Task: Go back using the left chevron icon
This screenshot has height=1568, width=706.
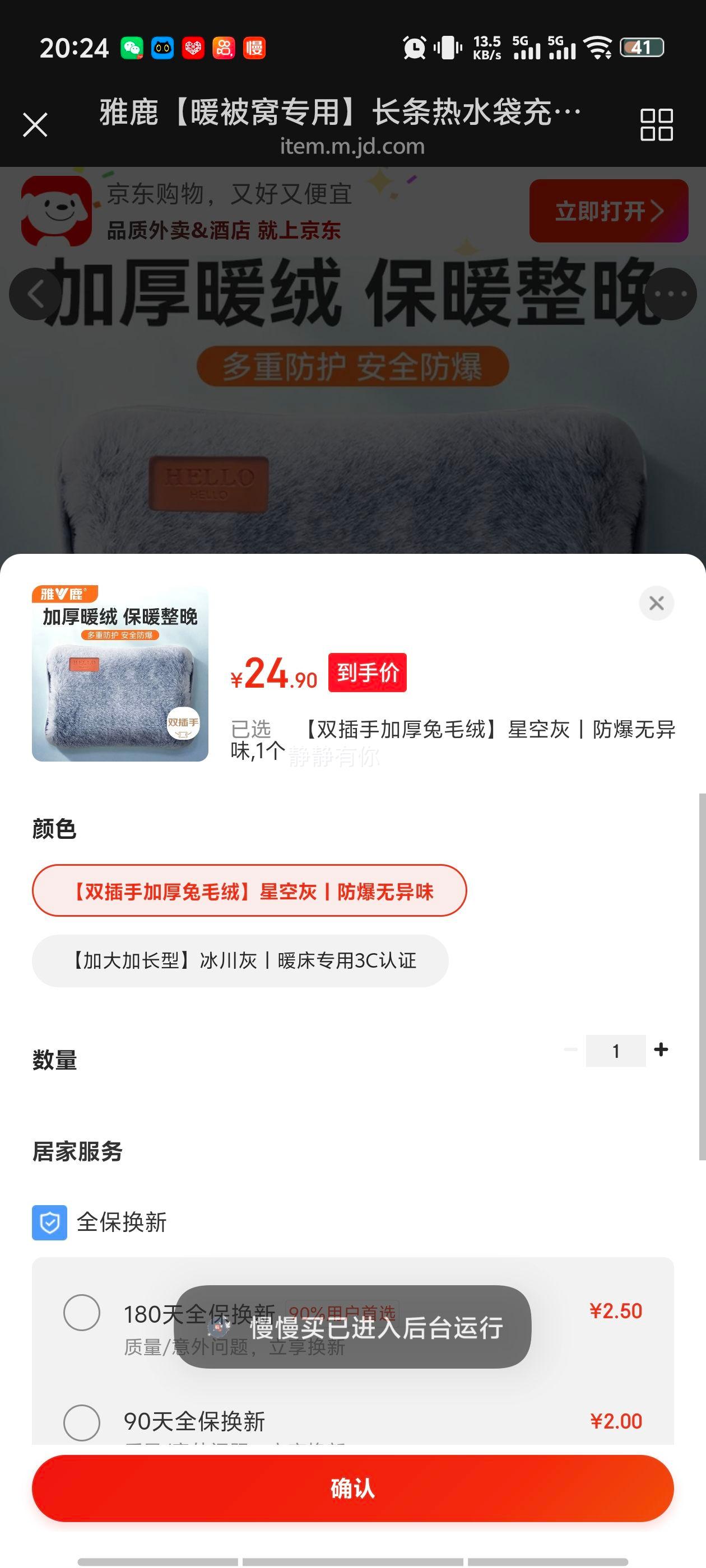Action: click(x=35, y=294)
